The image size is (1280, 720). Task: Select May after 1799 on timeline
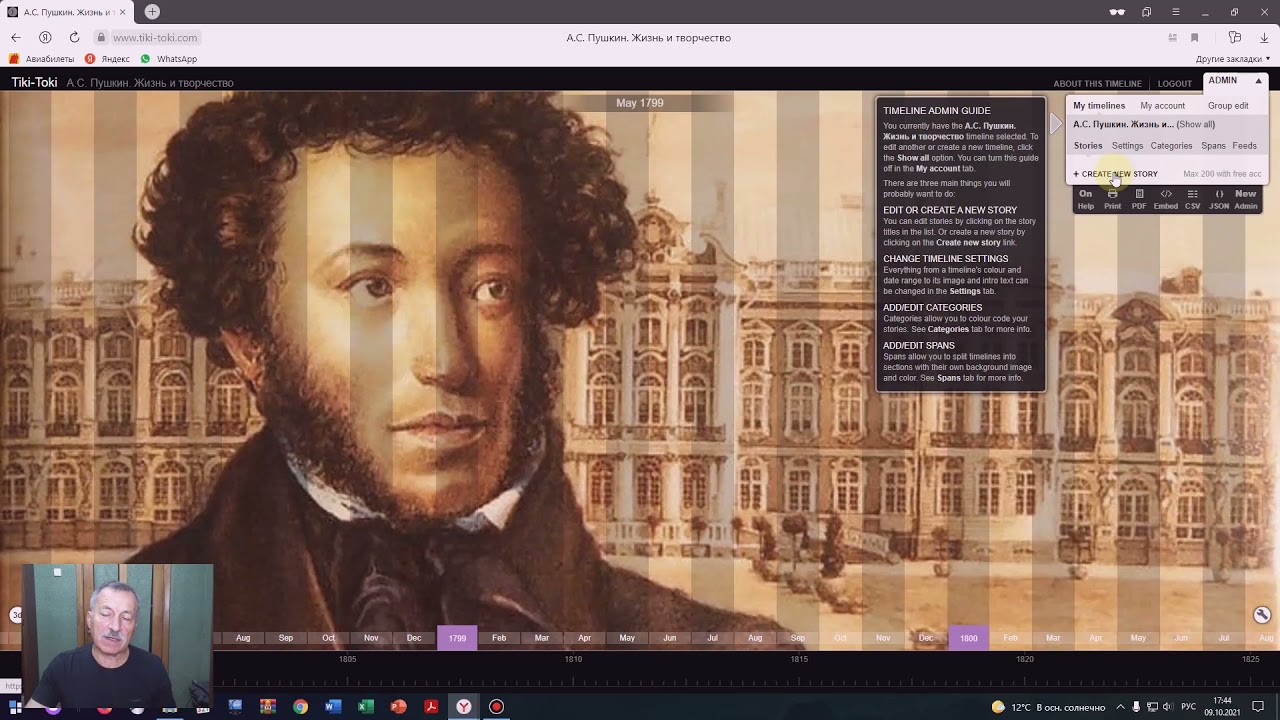point(627,638)
